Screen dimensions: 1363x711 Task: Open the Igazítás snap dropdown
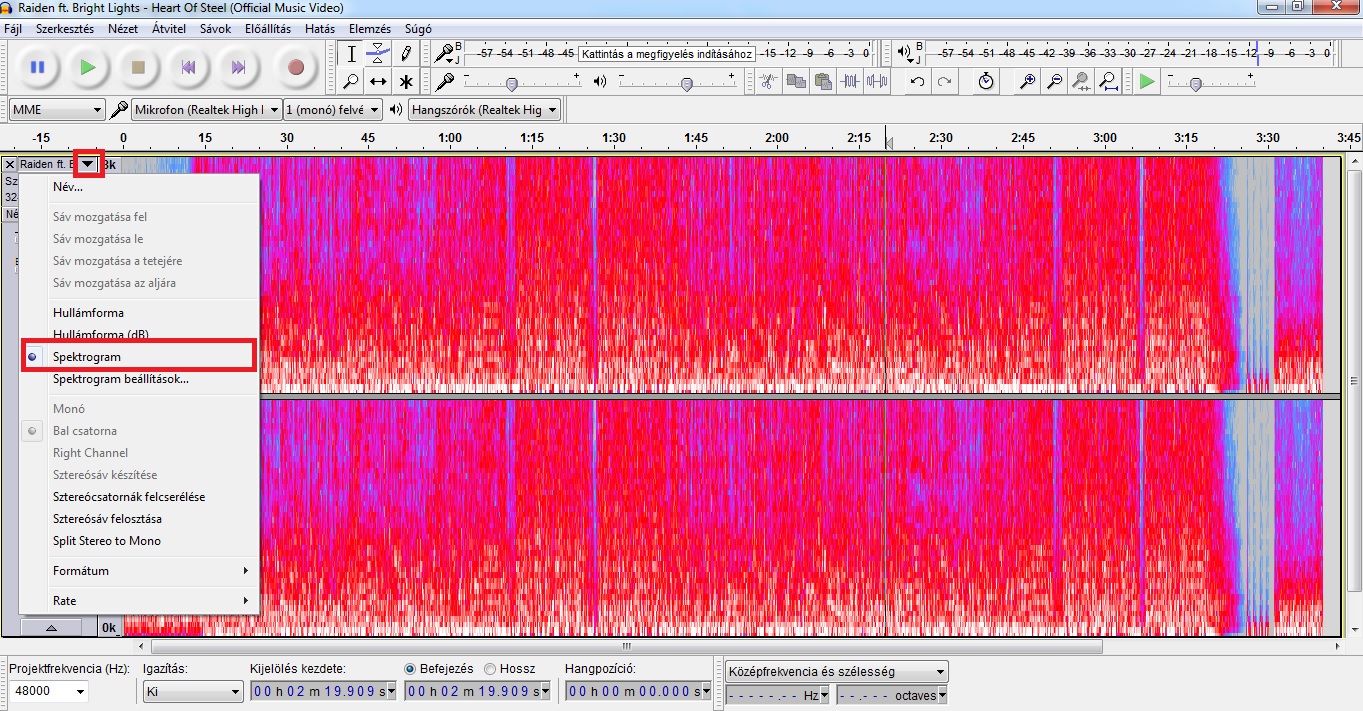(x=192, y=692)
